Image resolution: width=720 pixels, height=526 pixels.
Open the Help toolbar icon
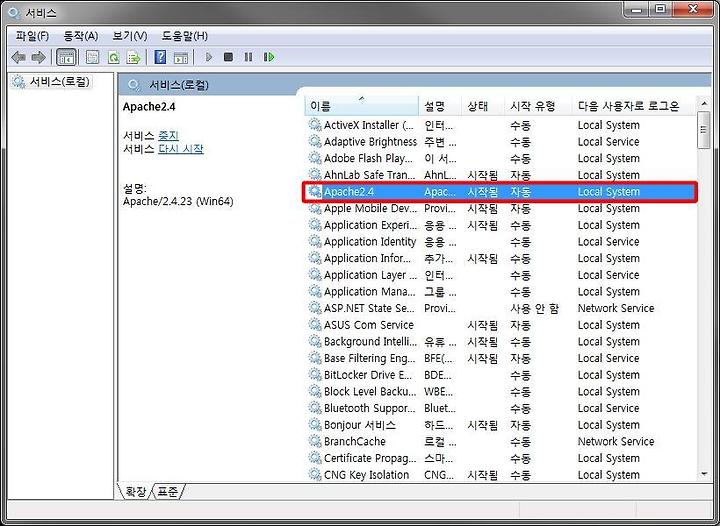click(160, 57)
